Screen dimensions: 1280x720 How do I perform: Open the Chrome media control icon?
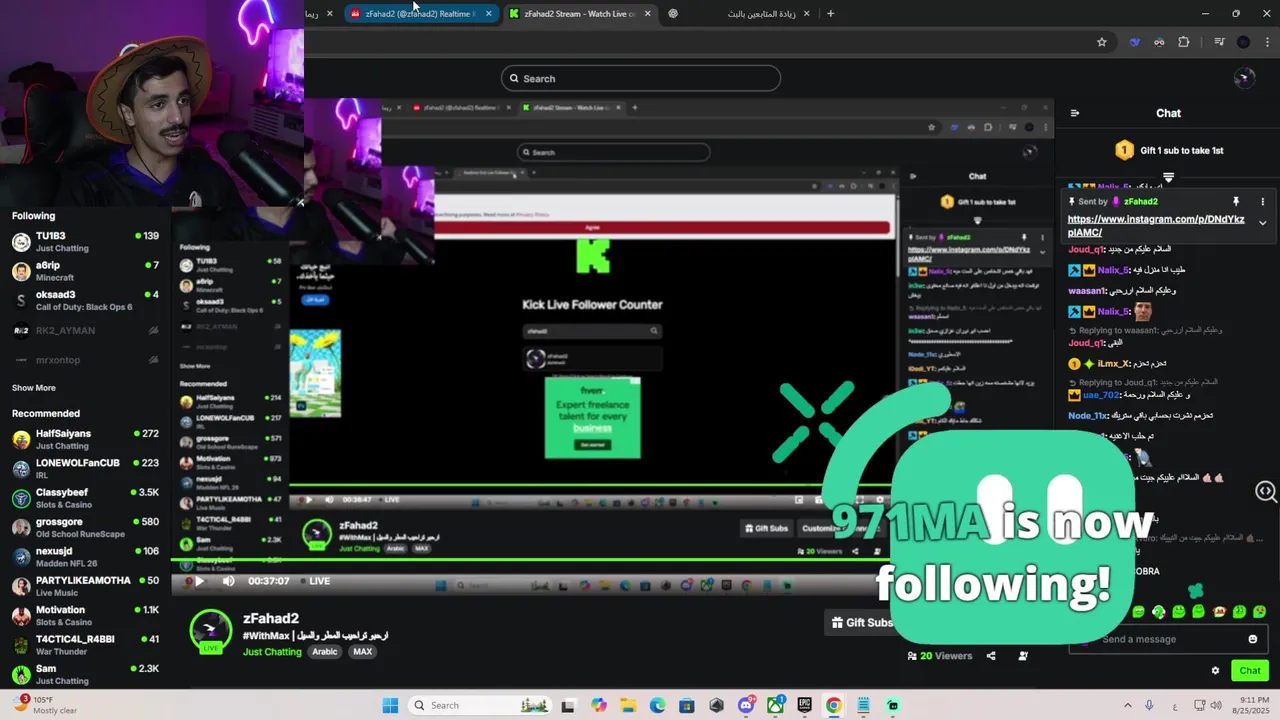pos(1219,42)
